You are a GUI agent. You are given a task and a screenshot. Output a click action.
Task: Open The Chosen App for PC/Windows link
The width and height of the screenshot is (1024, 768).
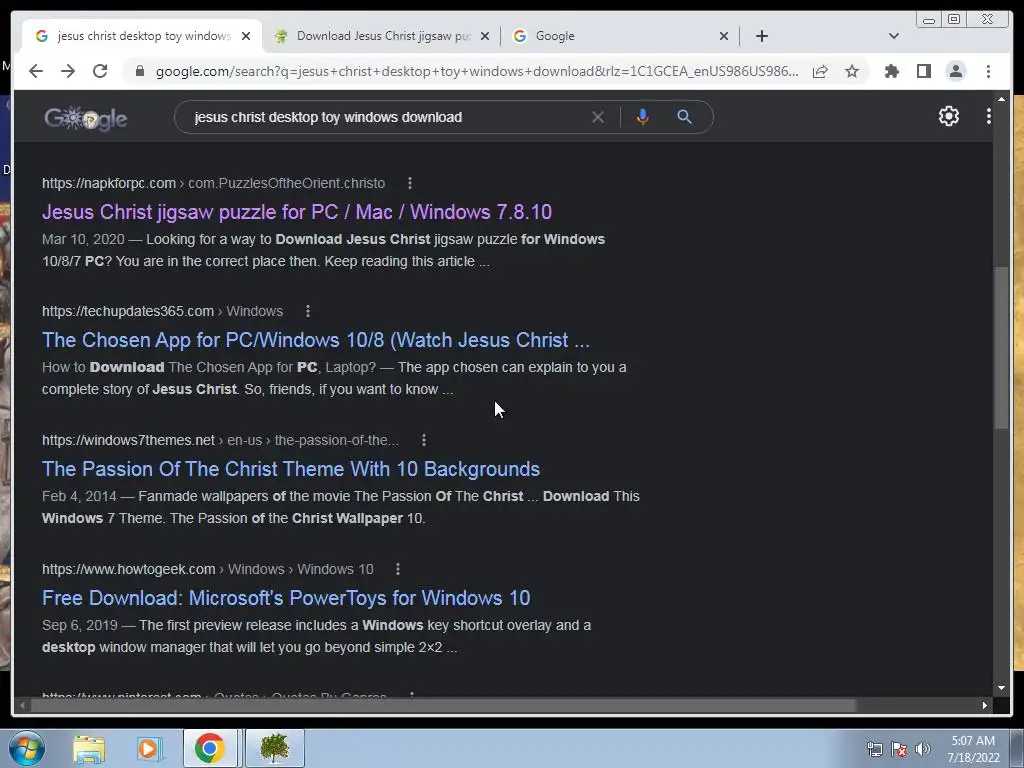point(316,340)
